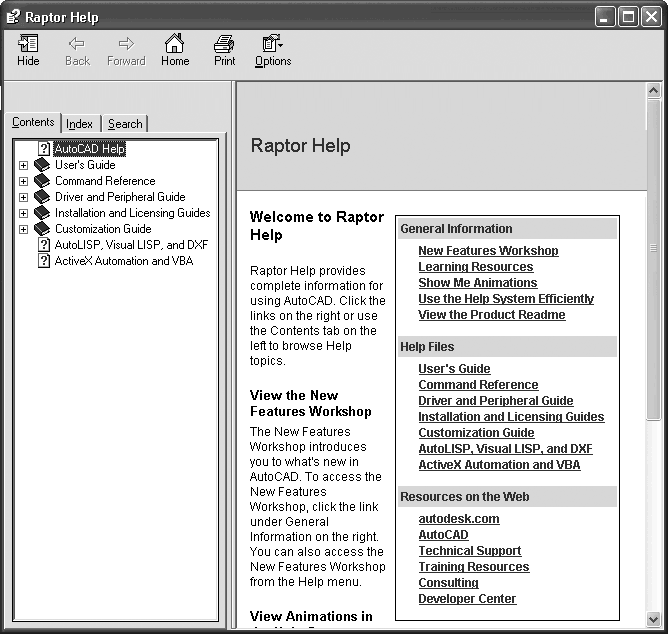The image size is (668, 634).
Task: Click the Hide toolbar icon
Action: pyautogui.click(x=28, y=45)
